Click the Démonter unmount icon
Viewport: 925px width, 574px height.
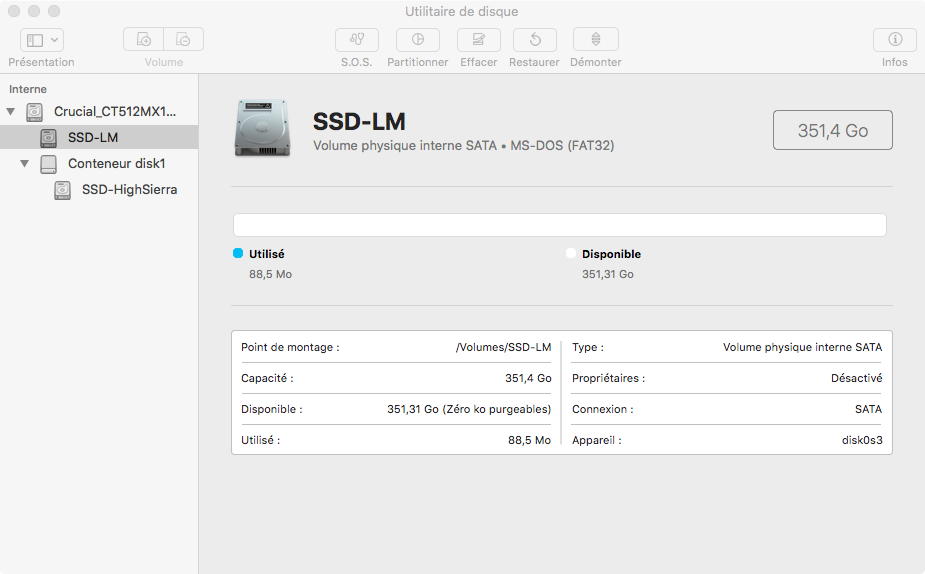596,40
